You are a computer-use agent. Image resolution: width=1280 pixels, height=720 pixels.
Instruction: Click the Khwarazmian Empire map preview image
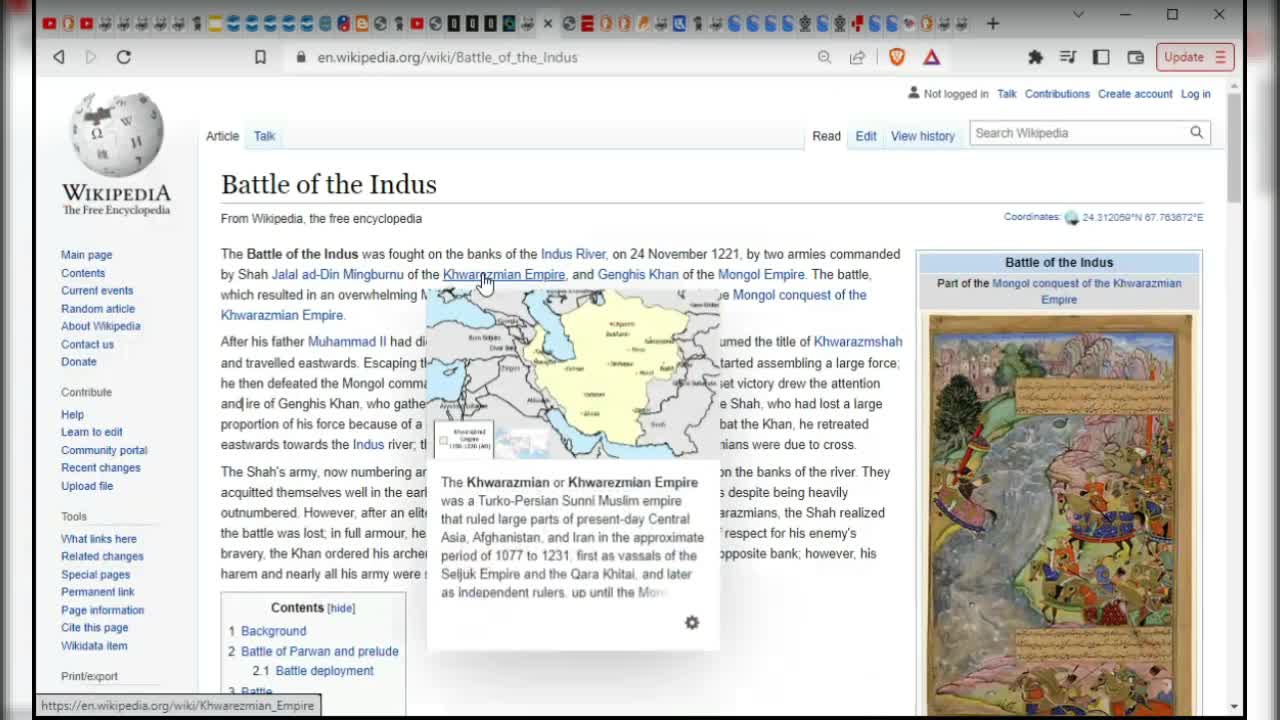tap(573, 374)
